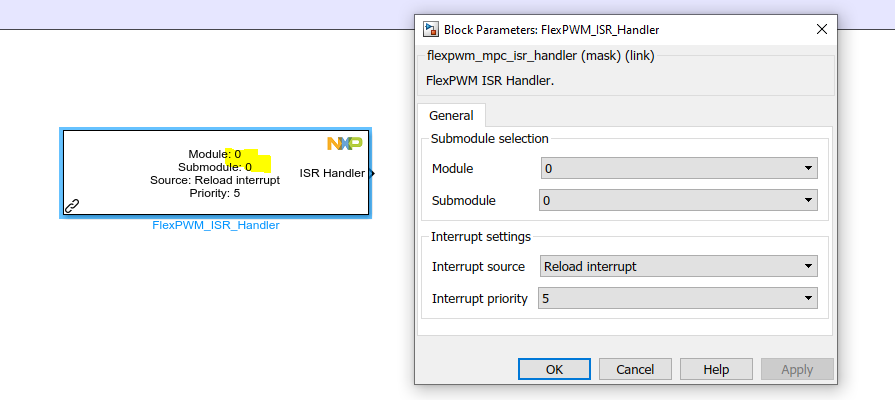The width and height of the screenshot is (895, 400).
Task: Open the Interrupt source dropdown
Action: (678, 266)
